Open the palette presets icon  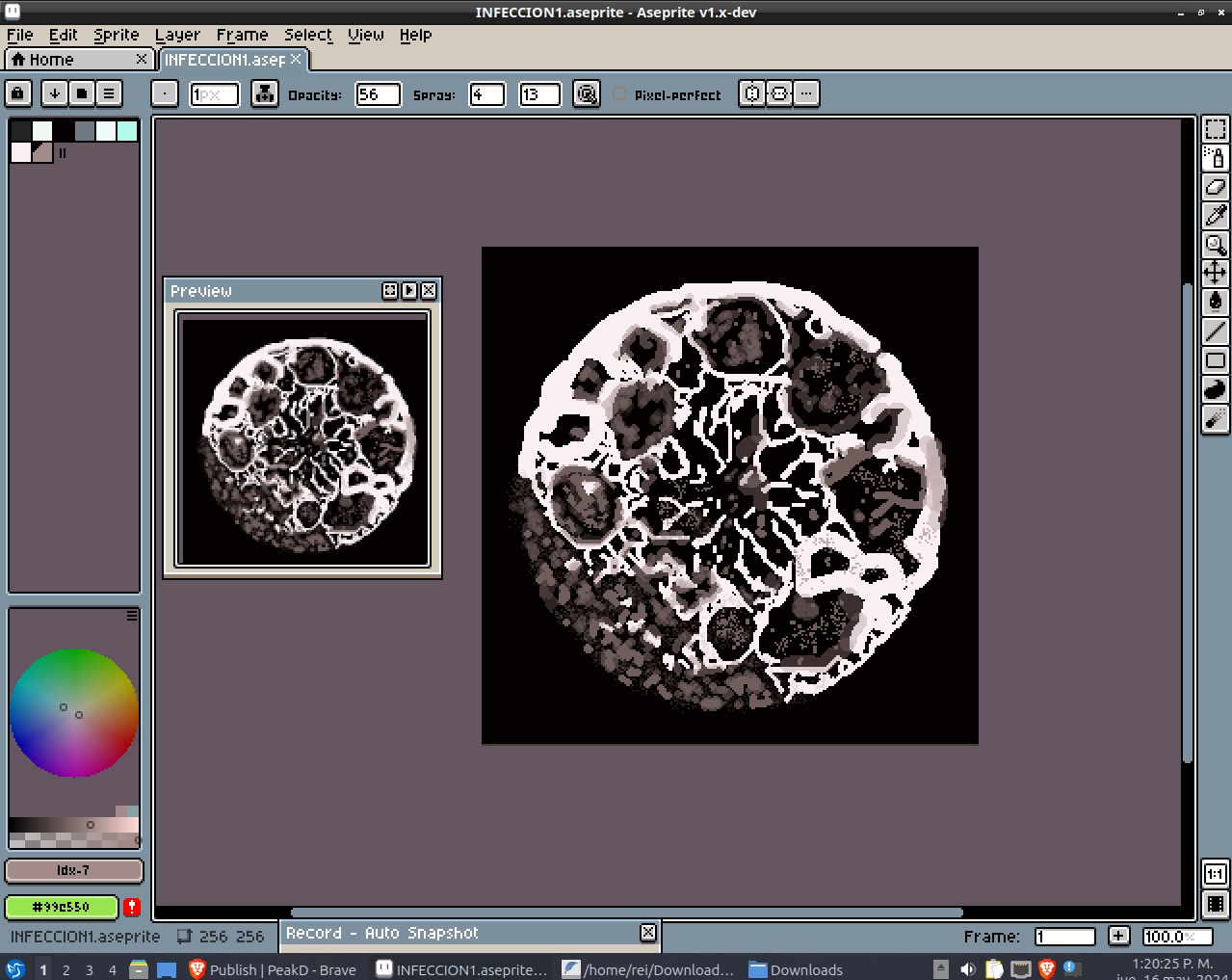pos(82,93)
